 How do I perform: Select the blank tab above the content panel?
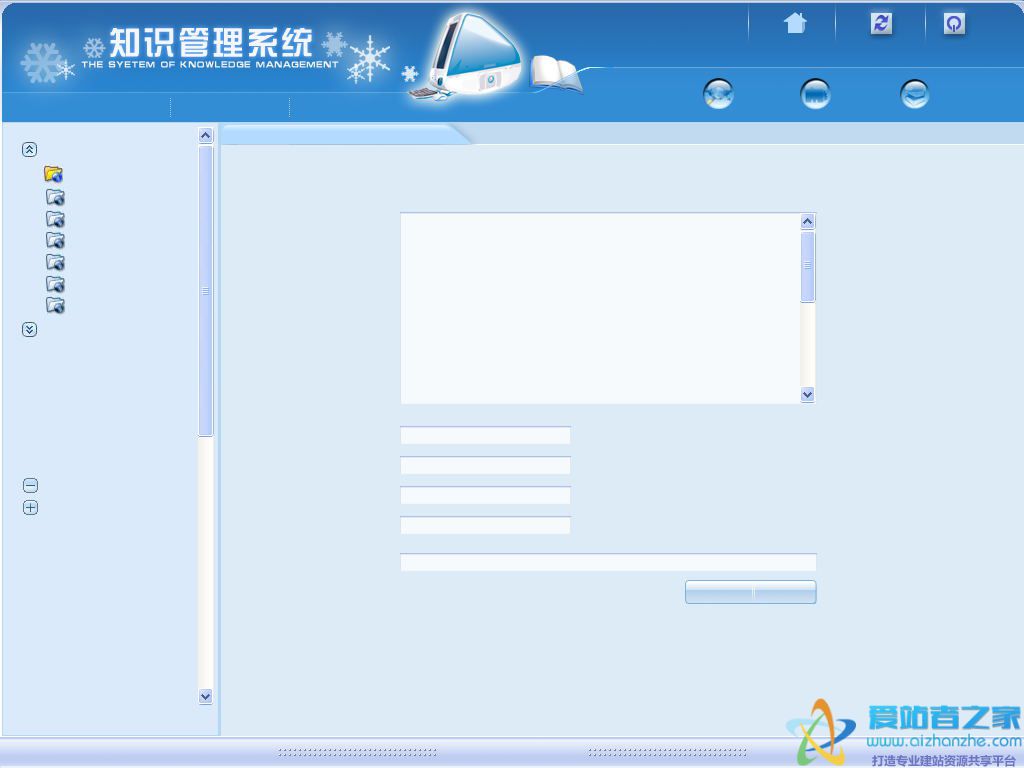pyautogui.click(x=340, y=134)
